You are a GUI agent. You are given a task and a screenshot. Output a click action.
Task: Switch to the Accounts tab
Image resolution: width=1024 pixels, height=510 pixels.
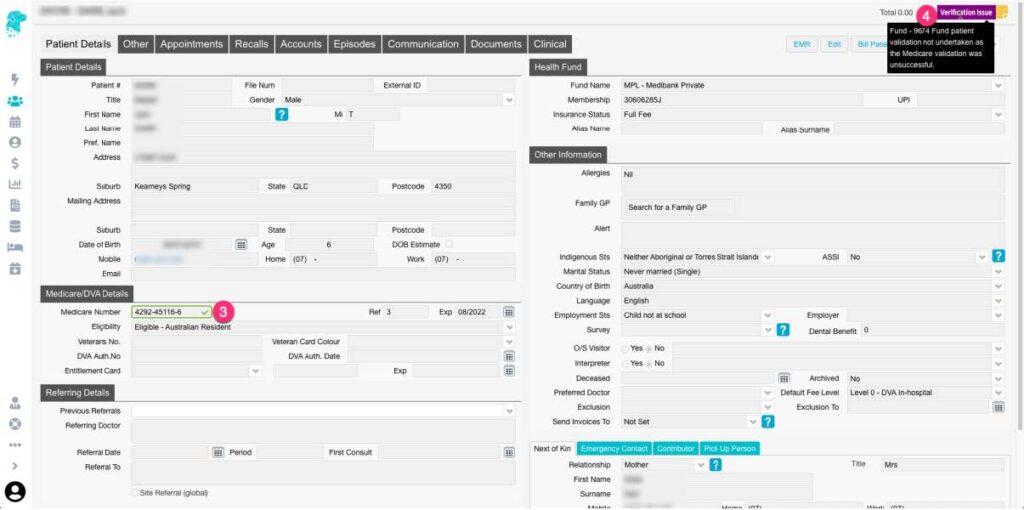click(x=301, y=44)
